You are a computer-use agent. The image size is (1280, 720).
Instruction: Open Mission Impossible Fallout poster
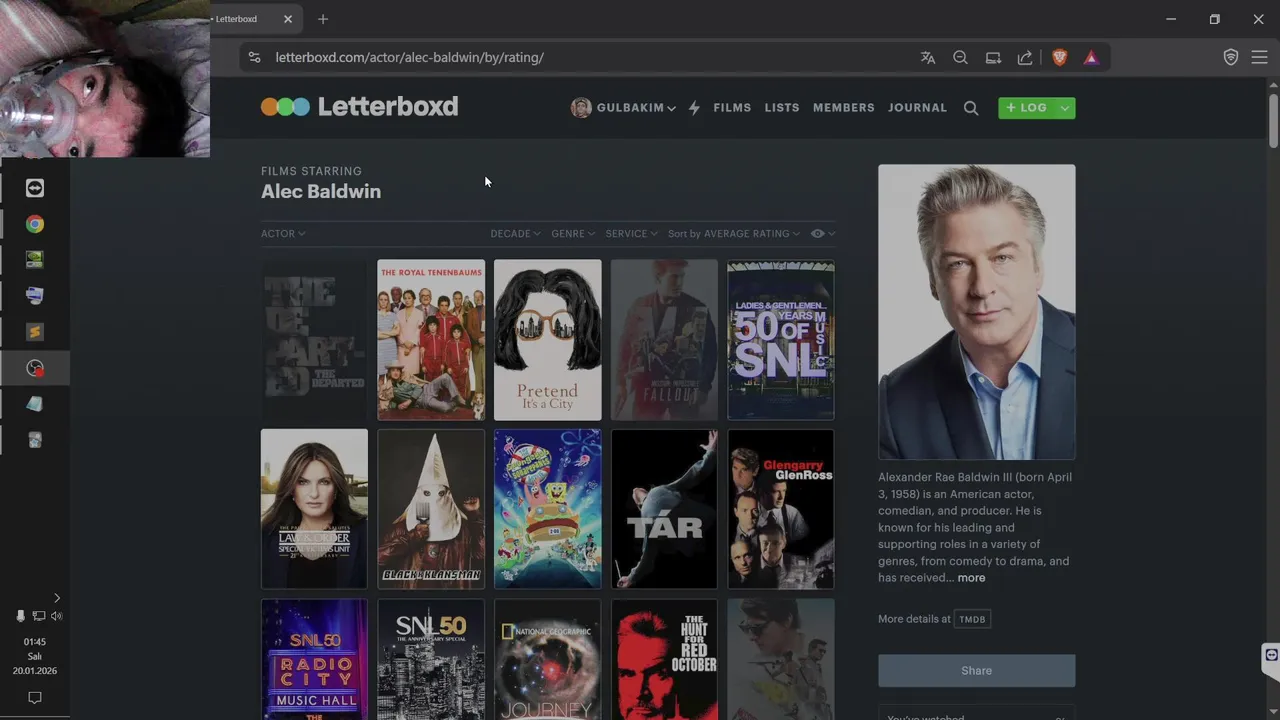(x=664, y=340)
